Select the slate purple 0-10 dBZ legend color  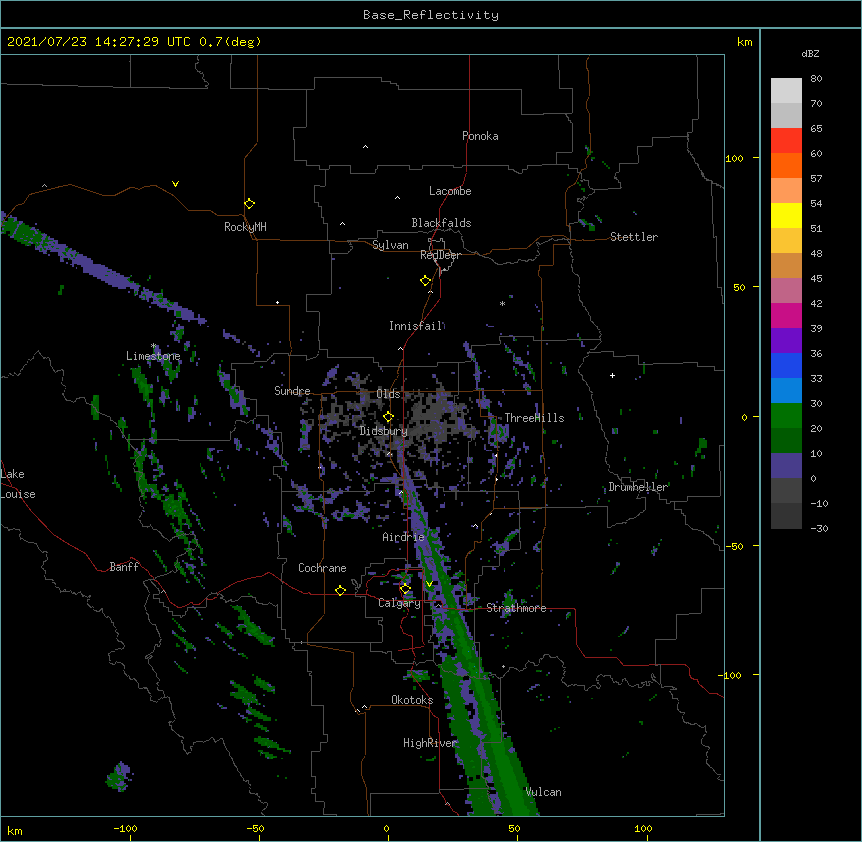pyautogui.click(x=786, y=466)
